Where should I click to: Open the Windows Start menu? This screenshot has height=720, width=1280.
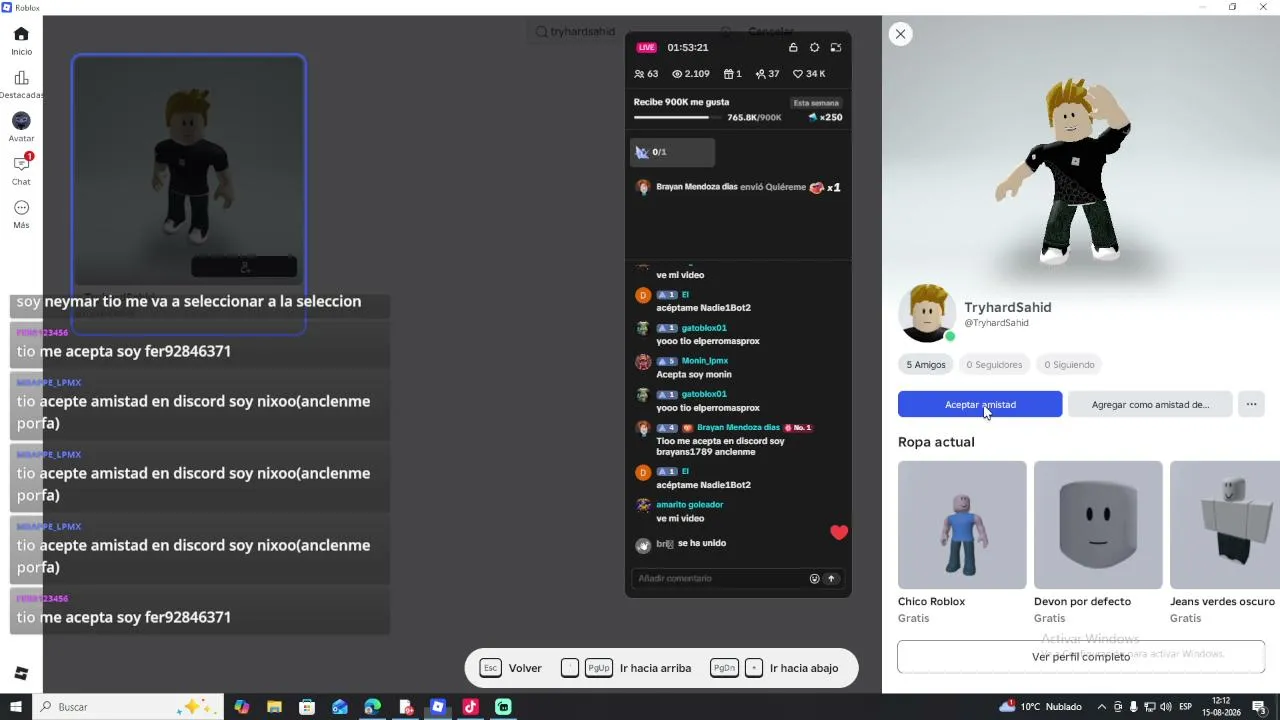(16, 707)
